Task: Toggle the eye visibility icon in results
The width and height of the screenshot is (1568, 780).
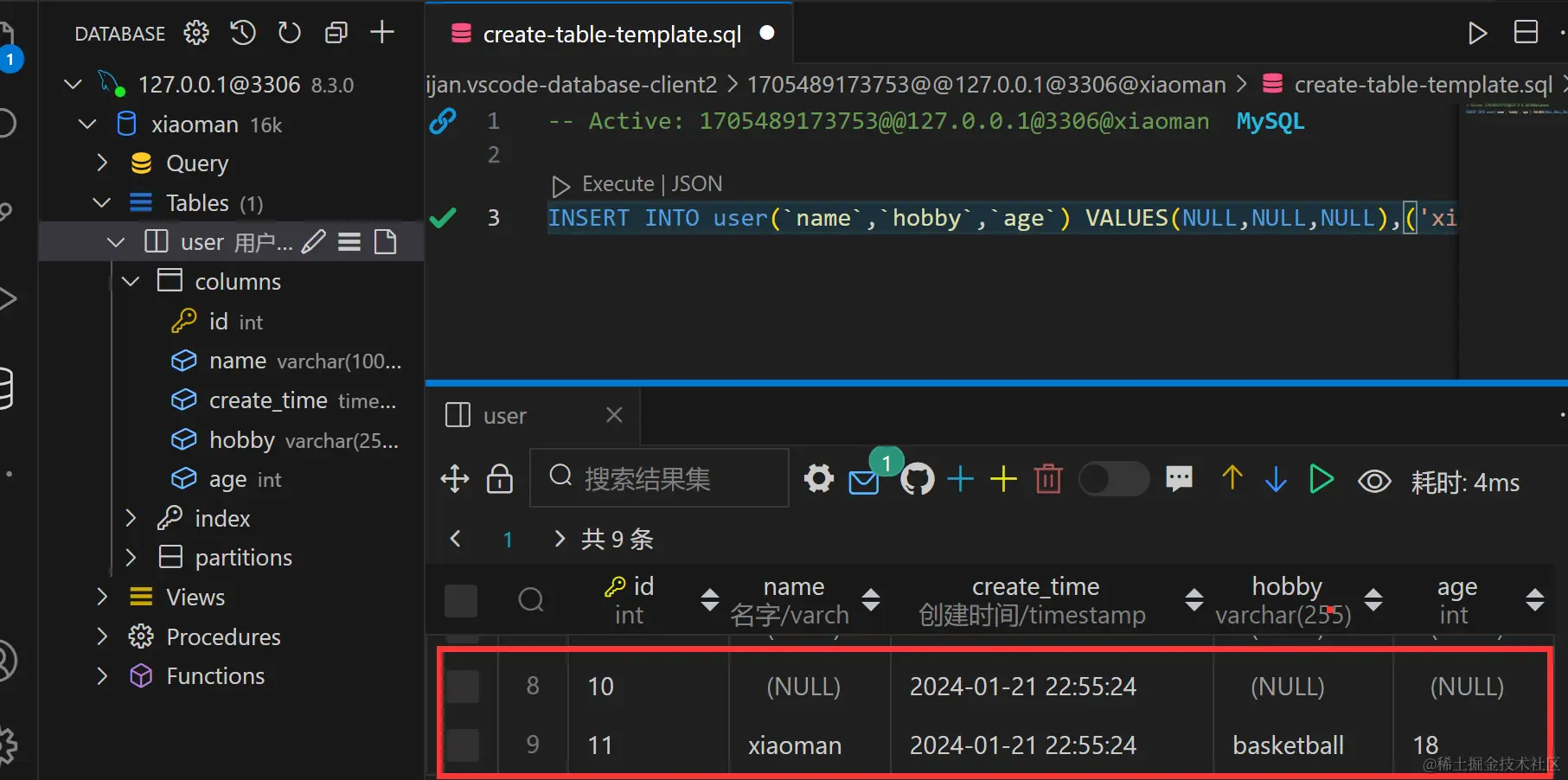Action: point(1374,481)
